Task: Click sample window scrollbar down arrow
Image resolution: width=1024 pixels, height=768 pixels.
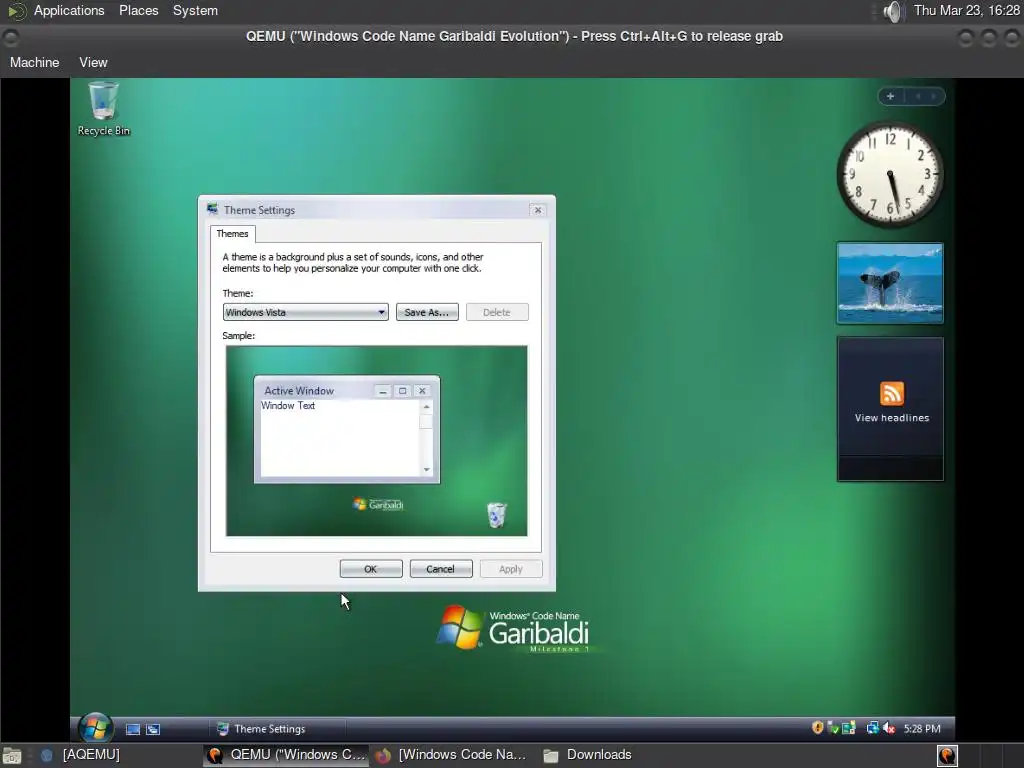Action: (426, 470)
